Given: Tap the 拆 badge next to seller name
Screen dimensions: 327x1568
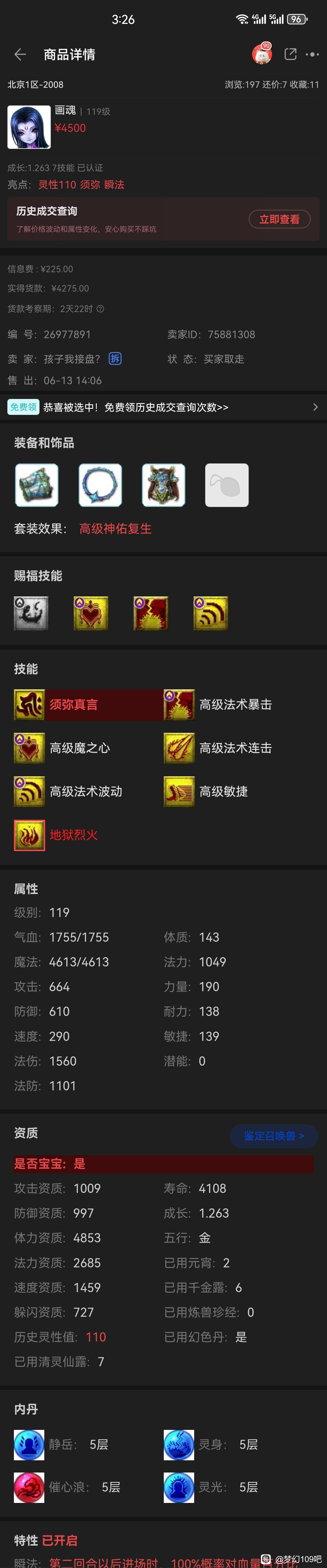Looking at the screenshot, I should (x=115, y=359).
